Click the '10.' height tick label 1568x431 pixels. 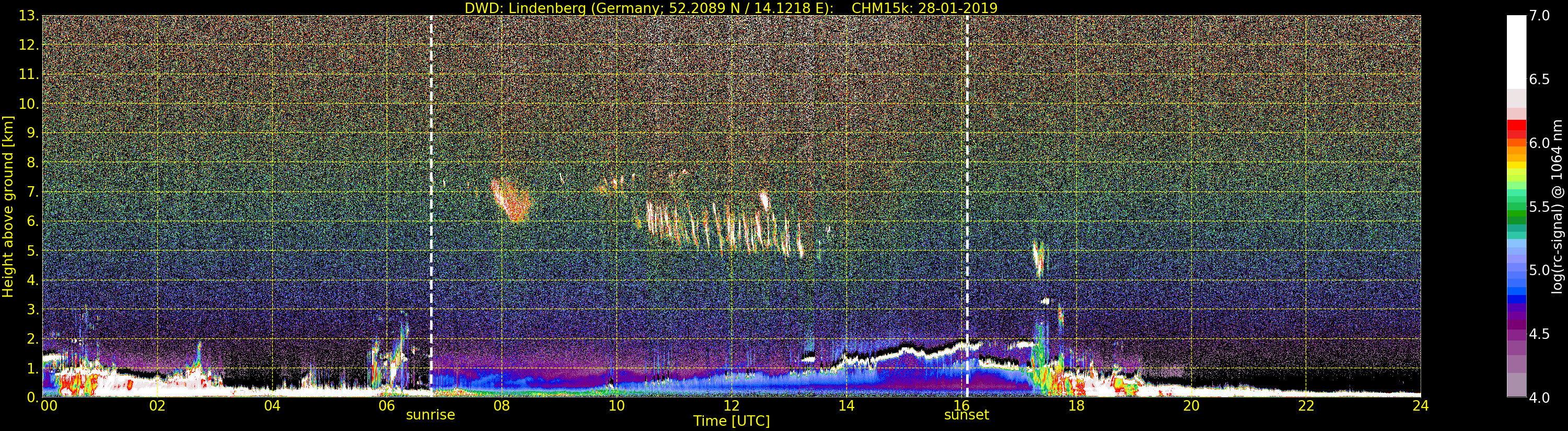click(29, 104)
